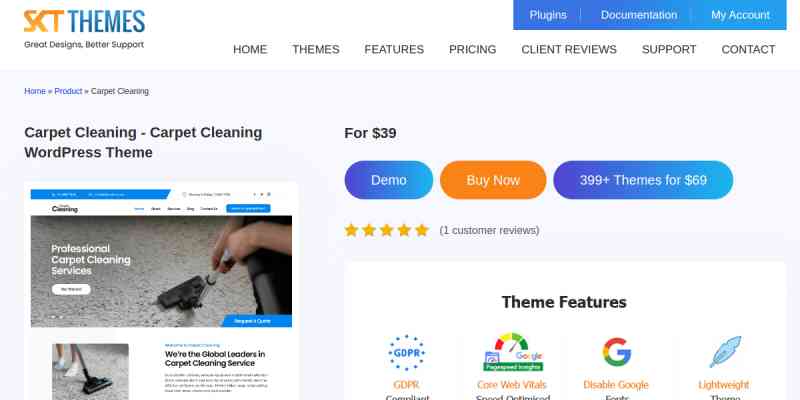Click the SKT Themes logo
This screenshot has height=400, width=800.
click(84, 29)
